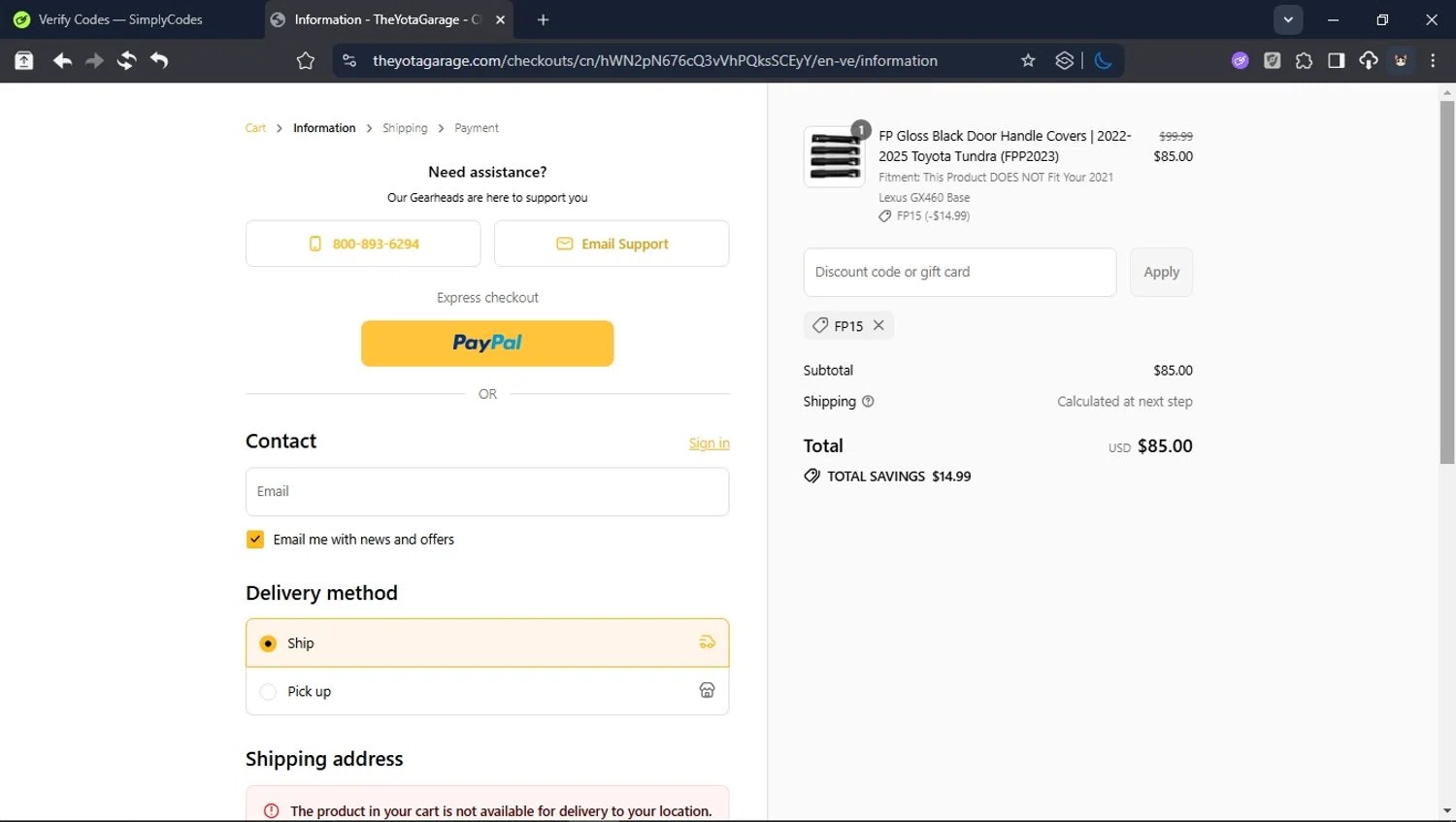Click the cloud upload icon in toolbar
The width and height of the screenshot is (1456, 822).
1369,61
